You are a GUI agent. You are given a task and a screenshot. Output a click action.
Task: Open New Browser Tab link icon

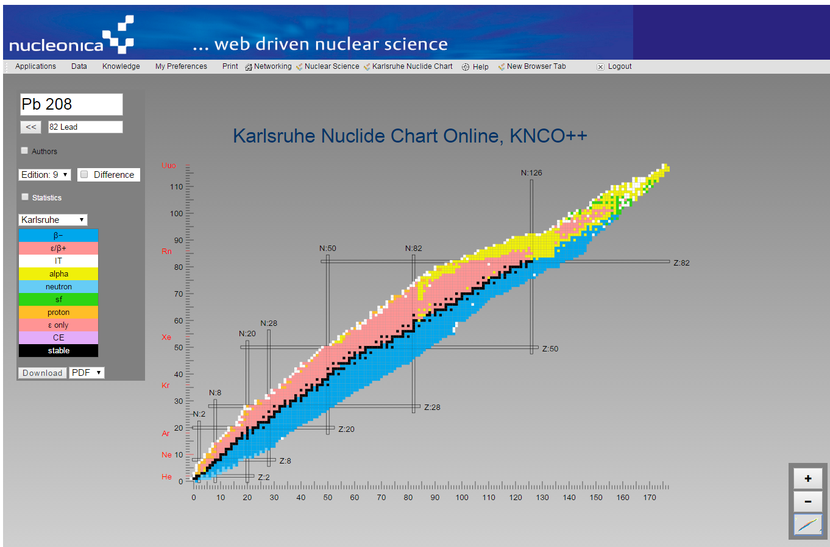coord(501,67)
